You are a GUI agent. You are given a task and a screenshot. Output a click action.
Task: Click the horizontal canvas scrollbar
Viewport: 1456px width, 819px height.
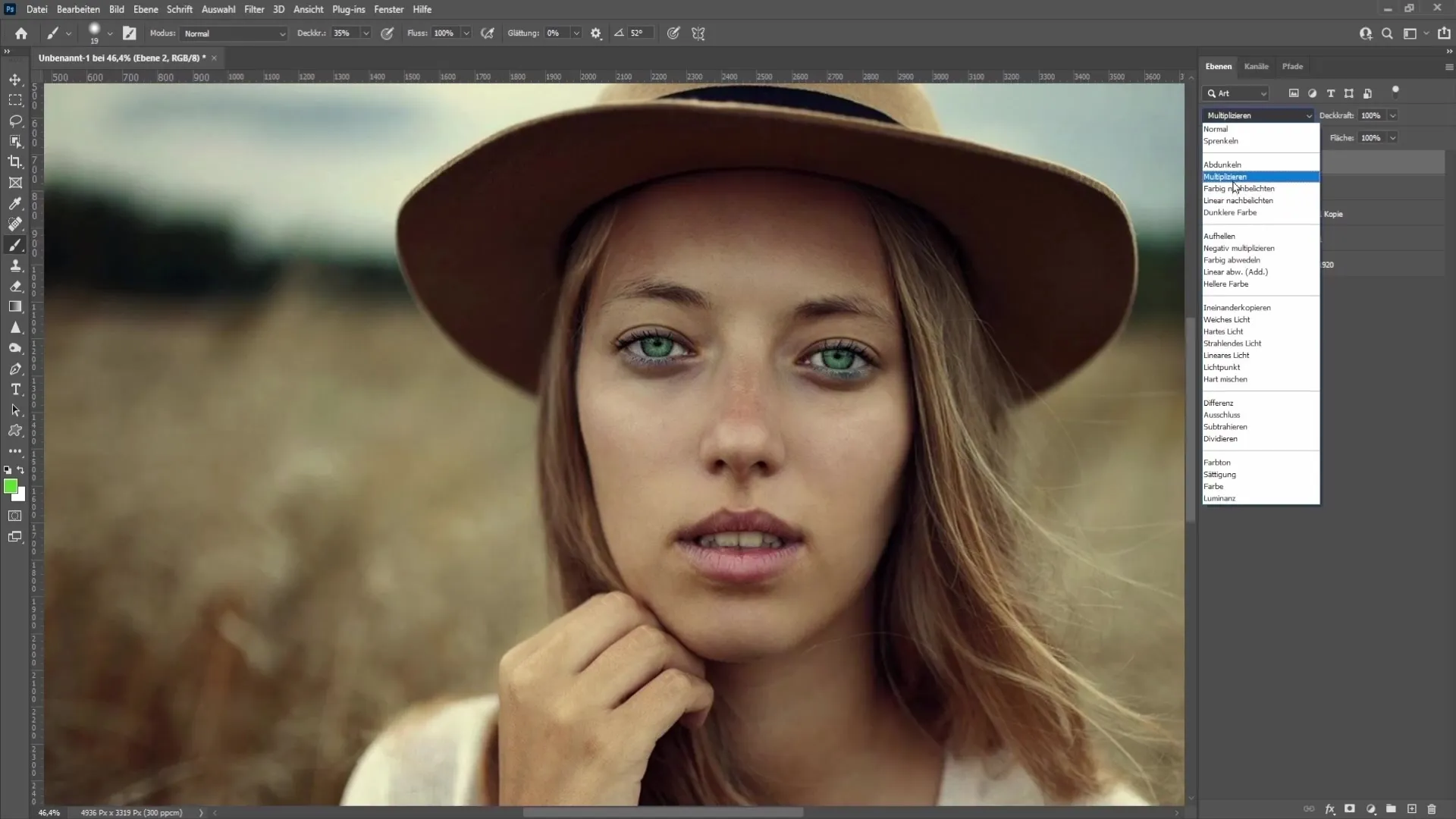click(664, 812)
